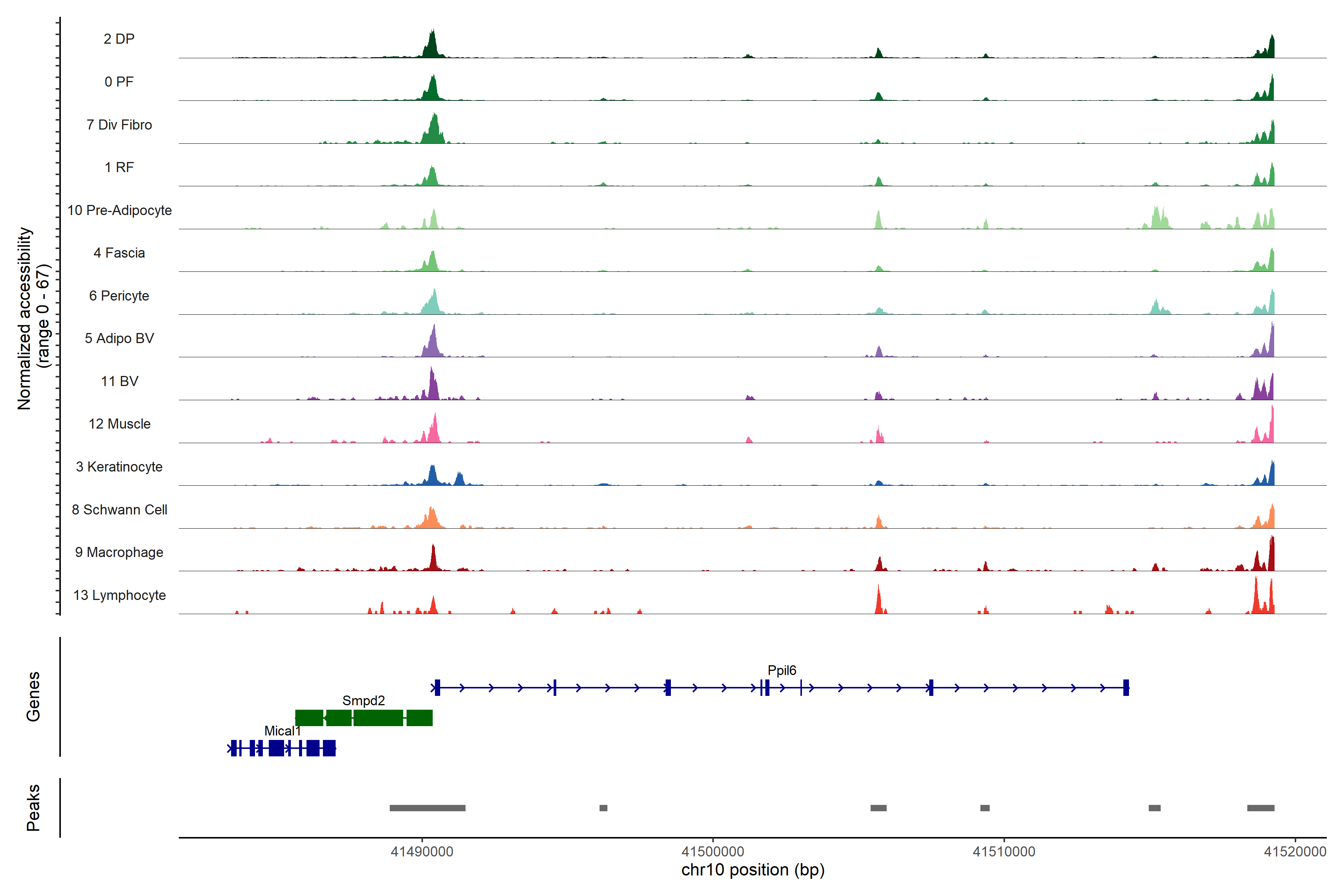
Task: Click the 41490000 axis tick label
Action: coord(422,852)
